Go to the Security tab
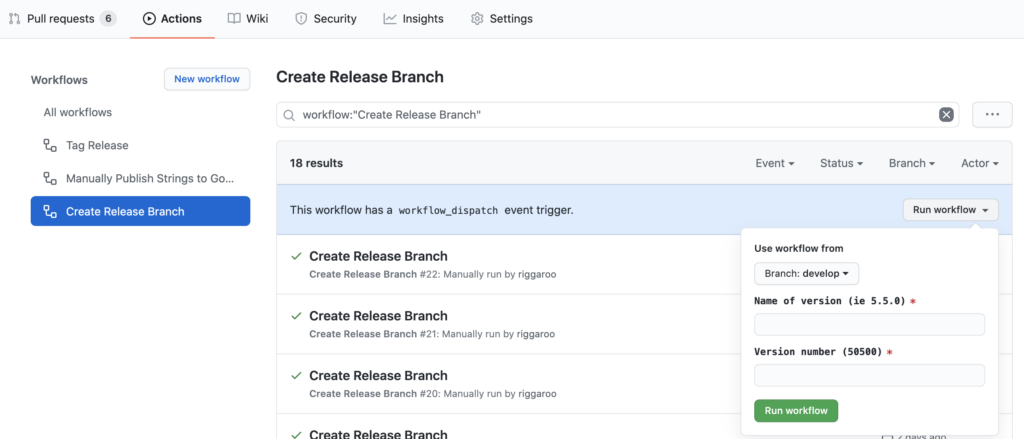Screen dimensions: 1024x439 point(325,19)
